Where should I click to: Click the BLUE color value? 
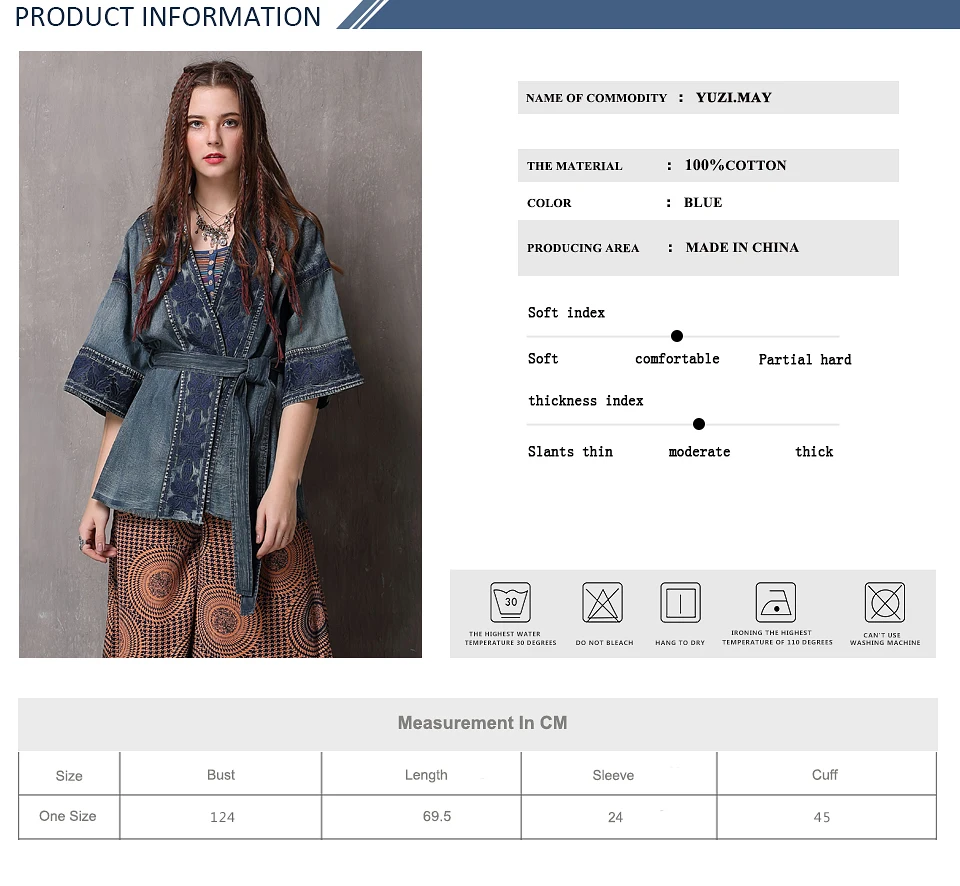pyautogui.click(x=703, y=203)
